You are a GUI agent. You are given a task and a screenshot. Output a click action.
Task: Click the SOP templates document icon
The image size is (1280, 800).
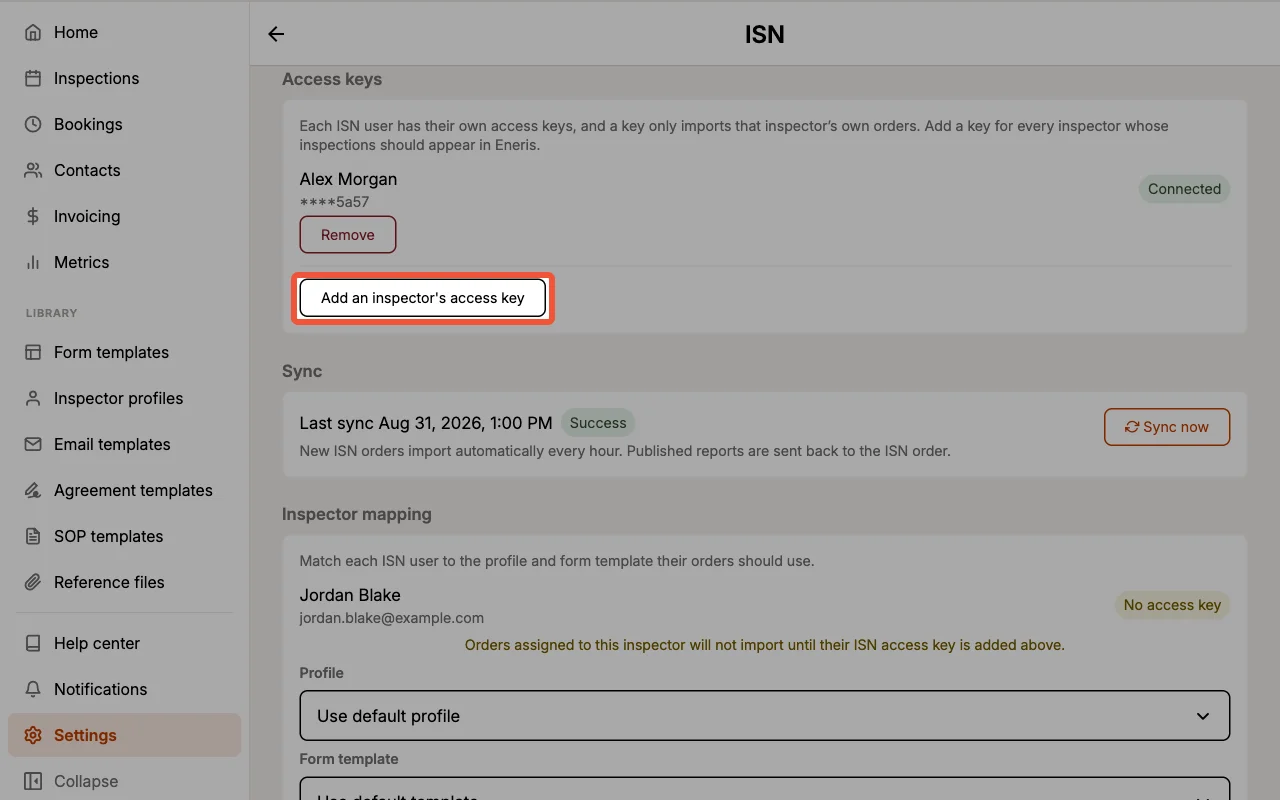33,536
